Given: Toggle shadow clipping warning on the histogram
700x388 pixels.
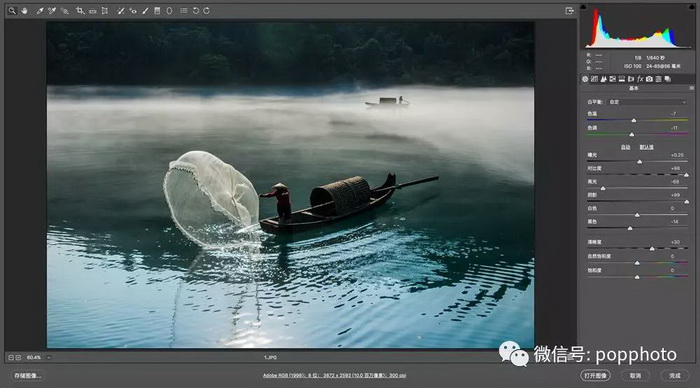Looking at the screenshot, I should (583, 7).
